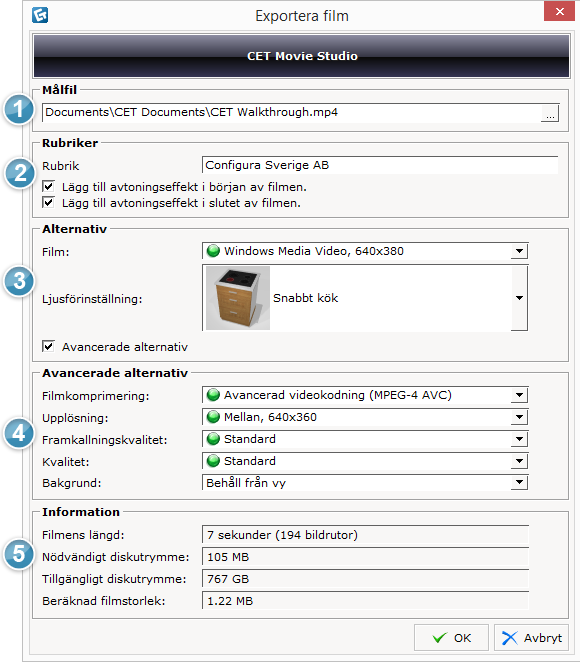Screen dimensions: 580x662
Task: Click the Beräknad filmstorlek value 1.22 MB
Action: point(366,601)
